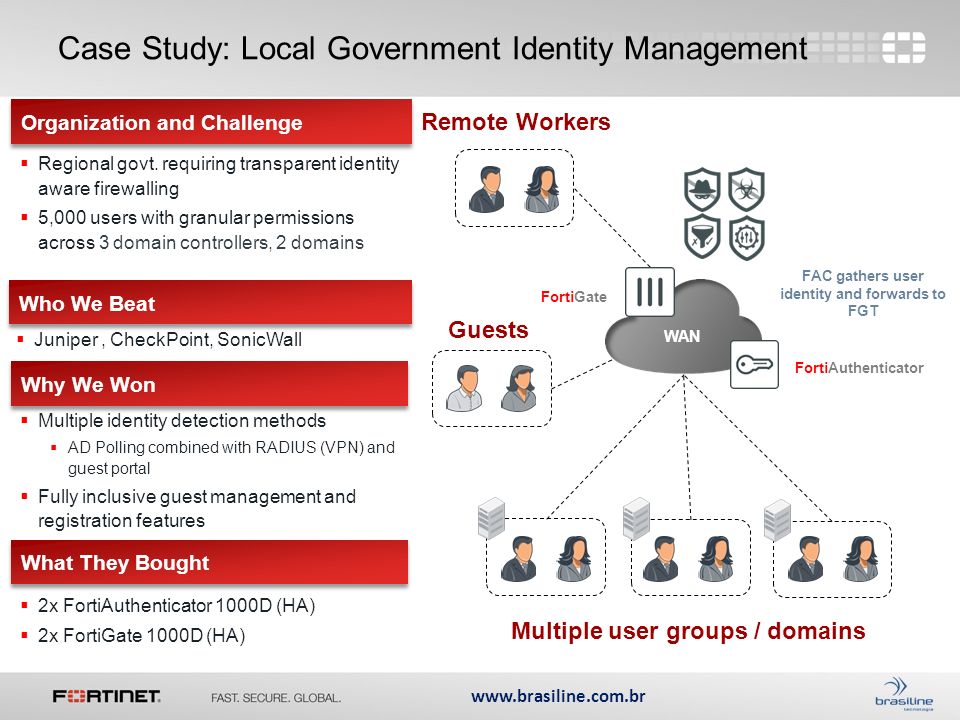
Task: Select female user in leftmost domain group
Action: coord(574,558)
